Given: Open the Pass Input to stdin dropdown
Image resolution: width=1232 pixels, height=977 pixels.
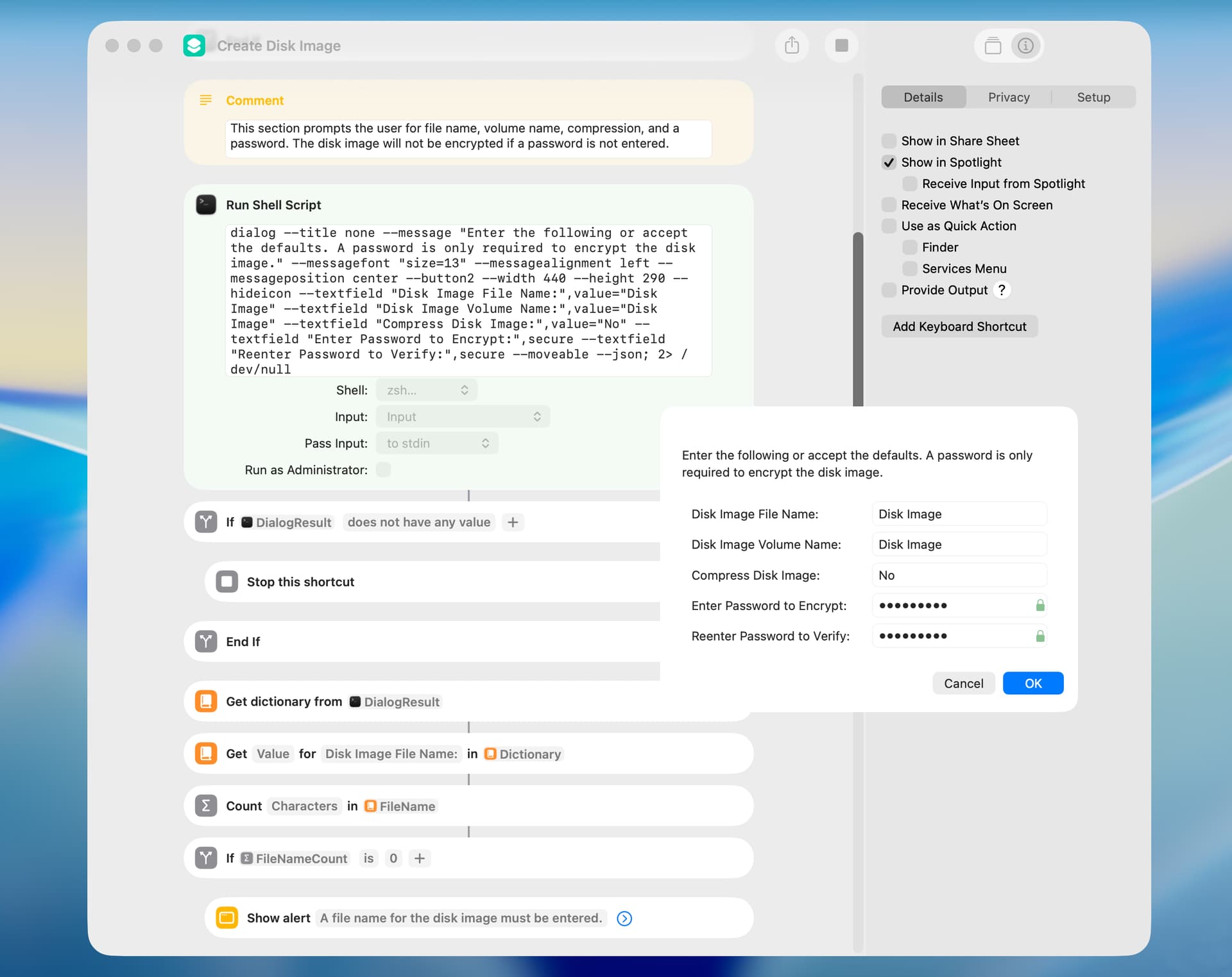Looking at the screenshot, I should (437, 443).
